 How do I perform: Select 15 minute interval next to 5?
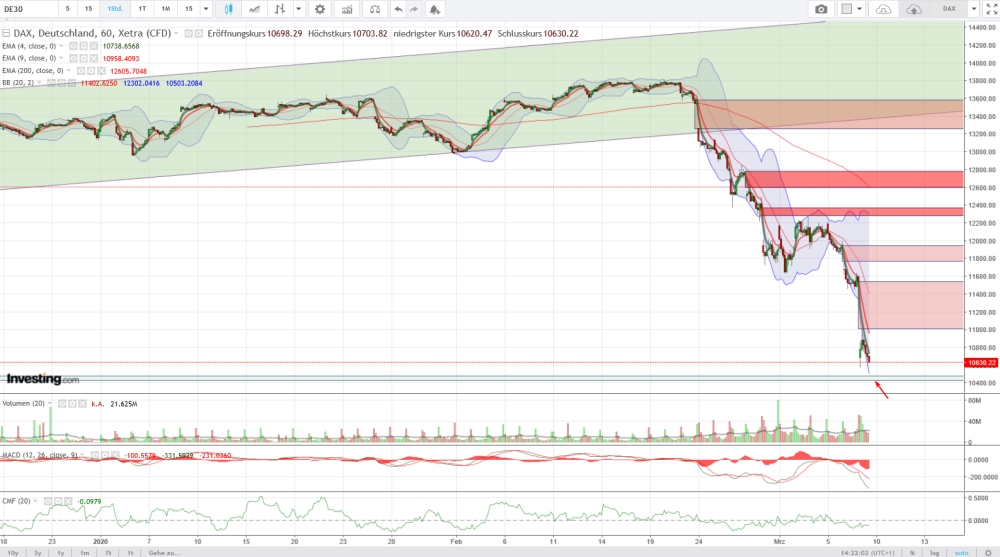pos(88,9)
